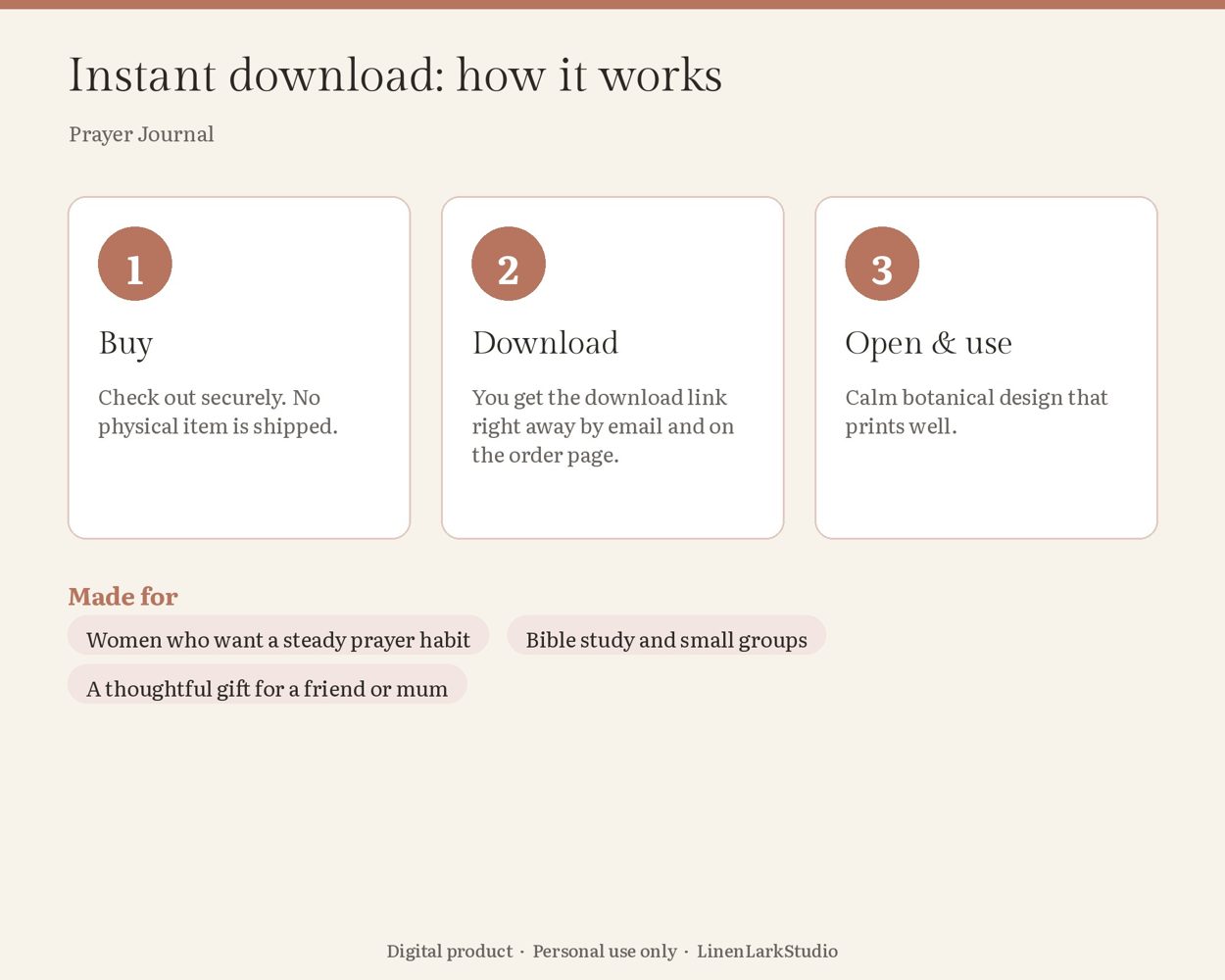The width and height of the screenshot is (1225, 980).
Task: Click the step 1 number circle
Action: click(135, 264)
